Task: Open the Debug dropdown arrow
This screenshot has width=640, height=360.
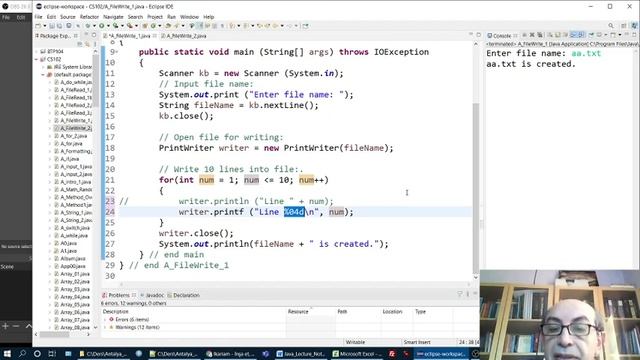Action: (94, 26)
